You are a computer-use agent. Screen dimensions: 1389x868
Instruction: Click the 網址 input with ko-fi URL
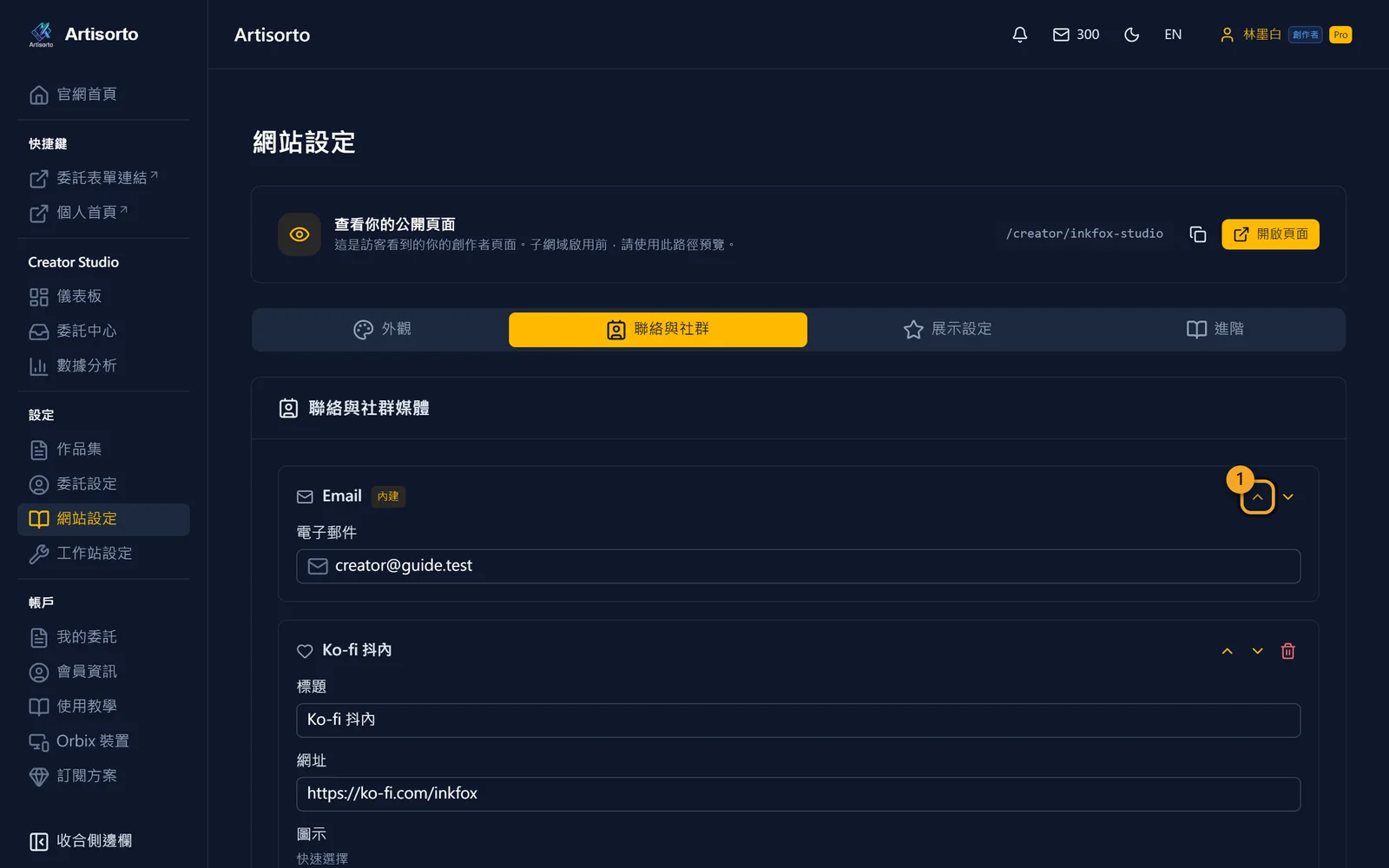pos(798,794)
